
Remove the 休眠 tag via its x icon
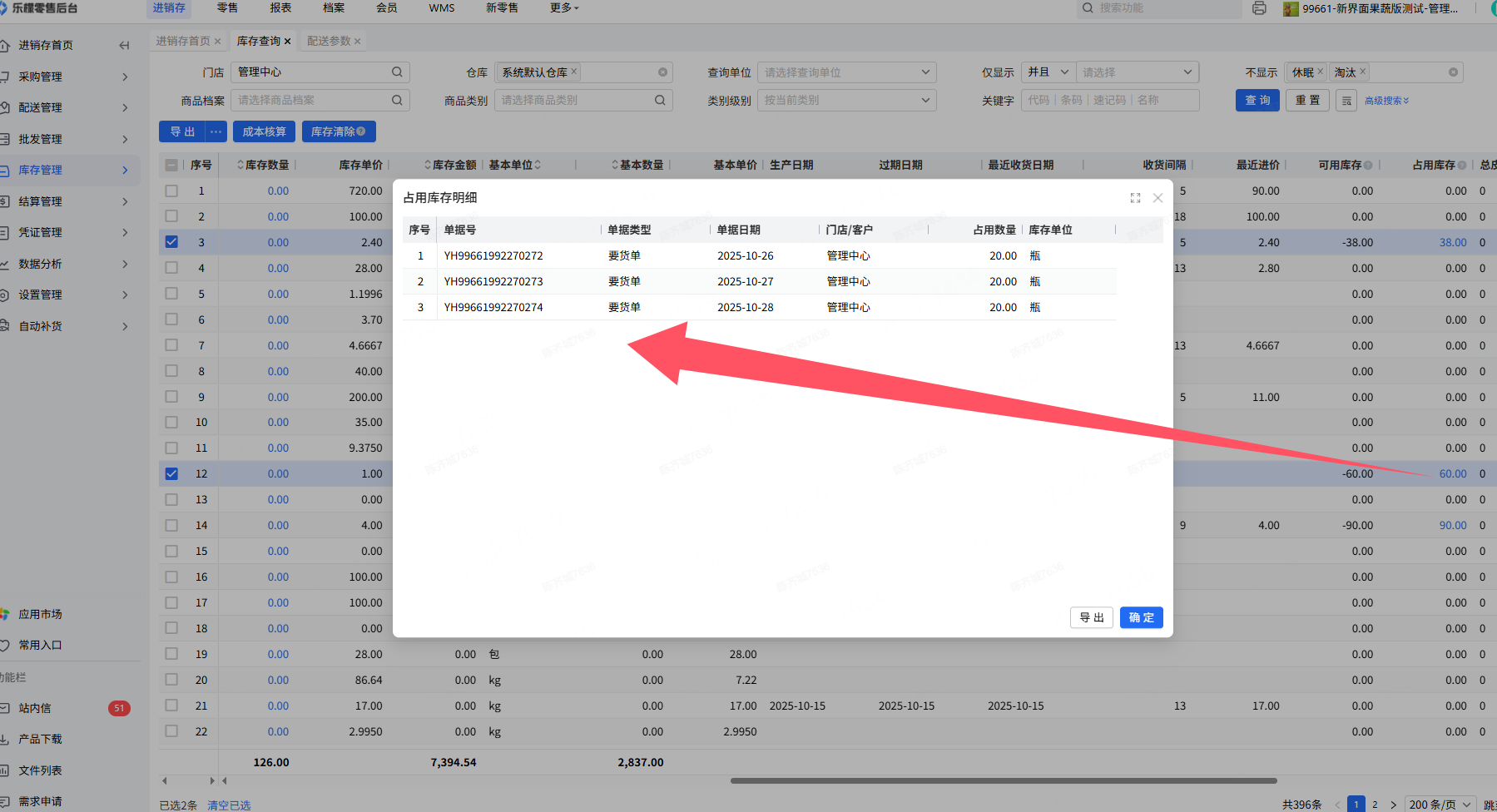tap(1320, 72)
